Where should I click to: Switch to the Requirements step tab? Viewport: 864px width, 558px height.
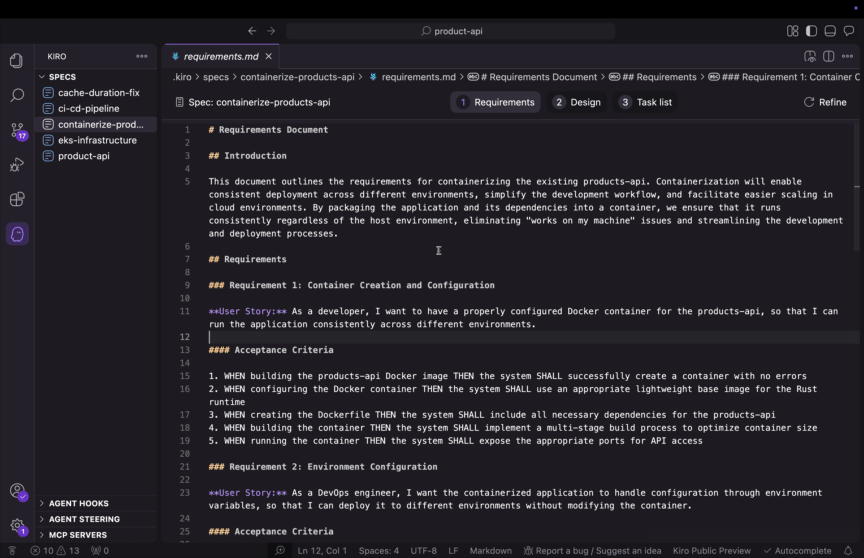[x=495, y=102]
